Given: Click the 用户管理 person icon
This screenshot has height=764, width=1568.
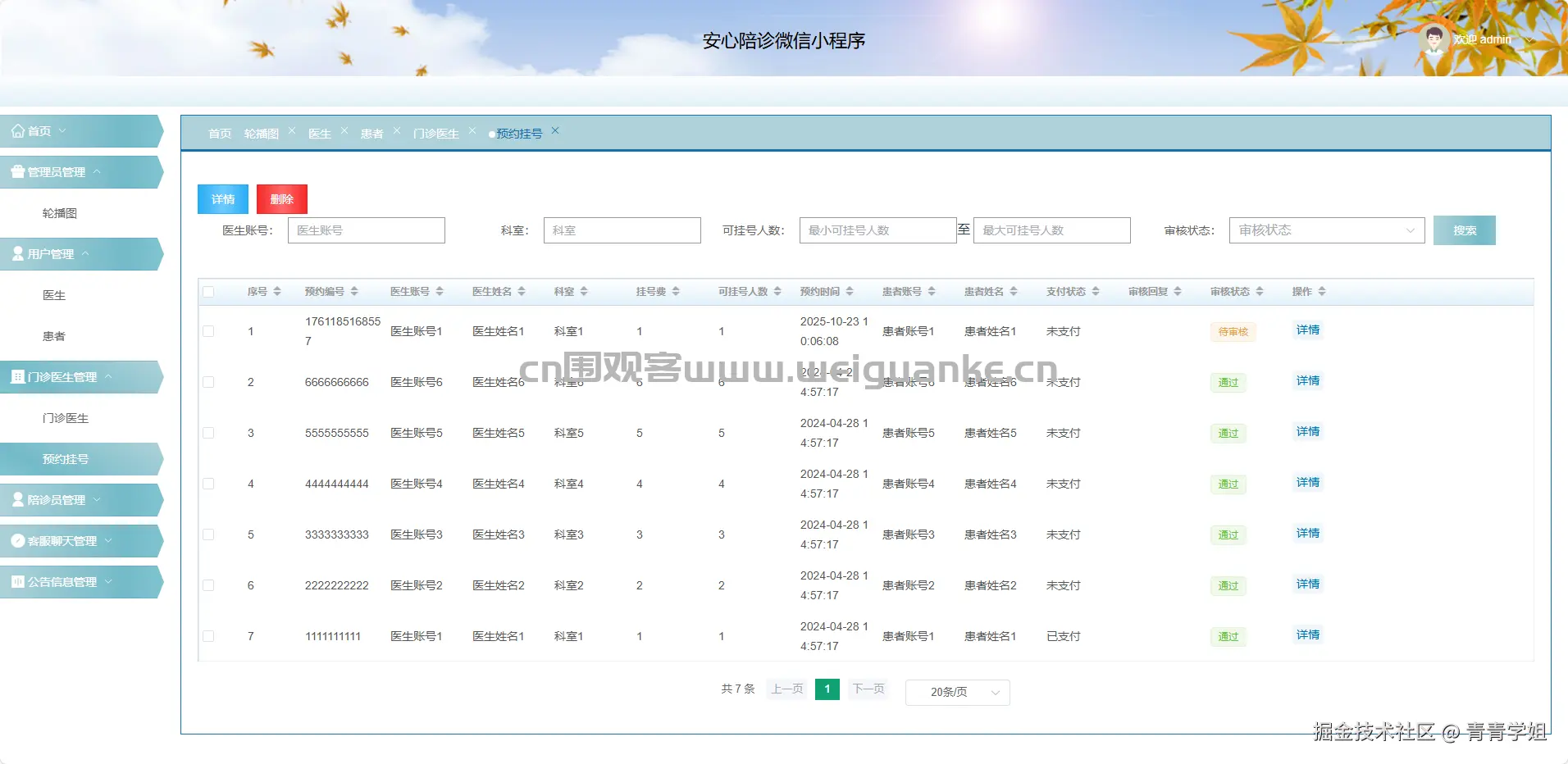Looking at the screenshot, I should coord(18,254).
